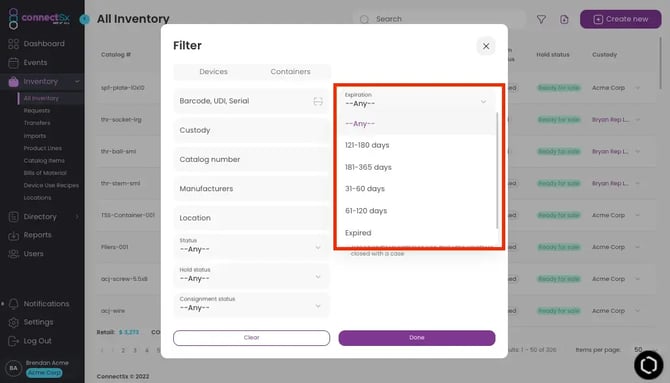
Task: Expand the Consignment status dropdown
Action: coord(251,305)
